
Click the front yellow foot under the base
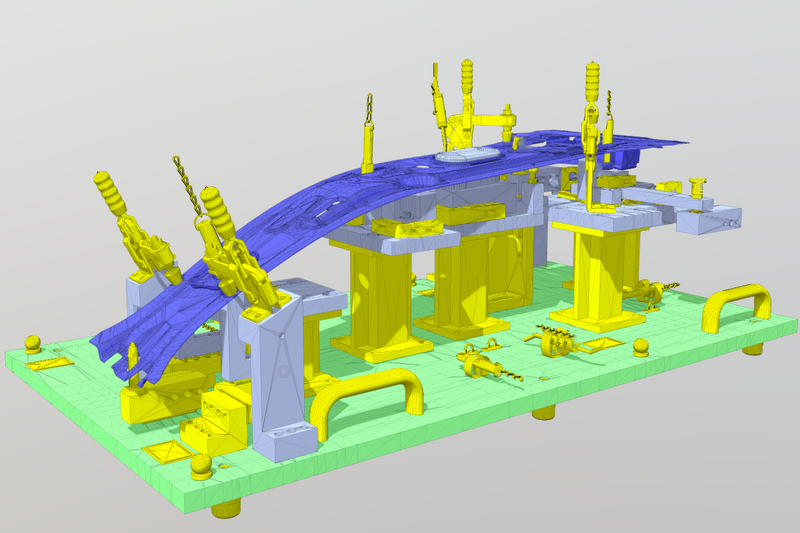(x=227, y=509)
